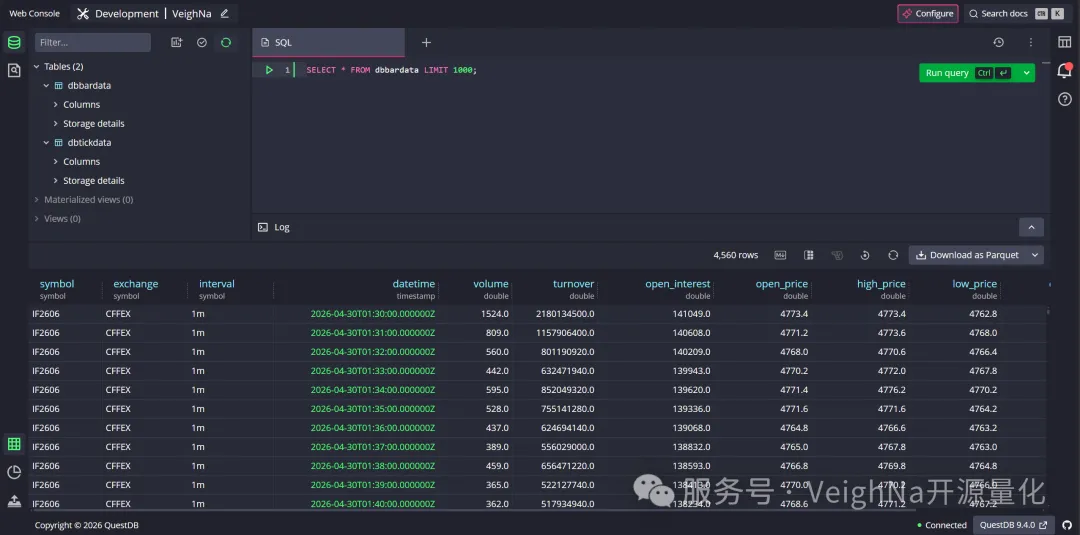Edit the VeighNa instance name

point(225,14)
